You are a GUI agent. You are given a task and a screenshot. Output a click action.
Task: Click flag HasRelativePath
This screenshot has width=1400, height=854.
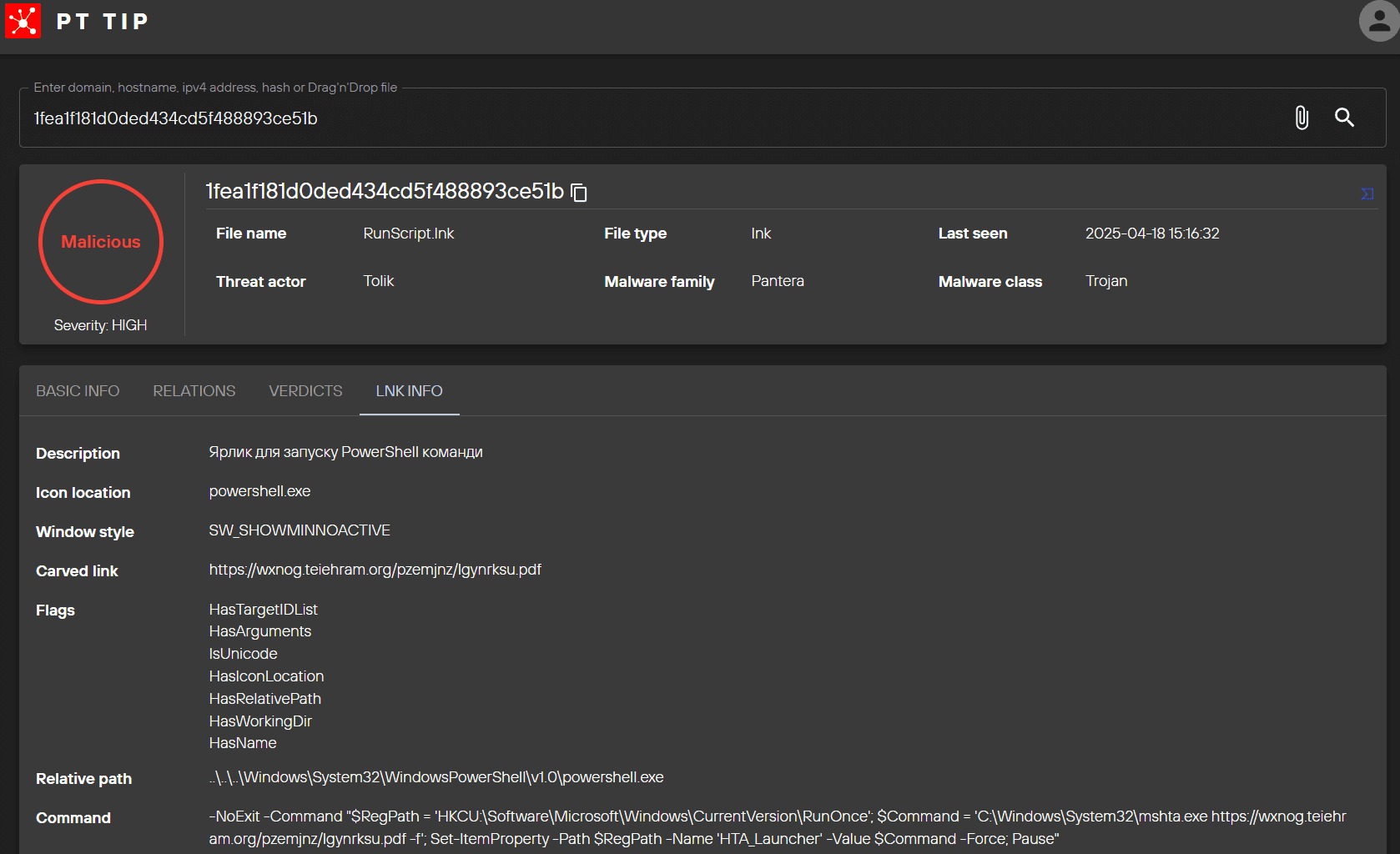(264, 699)
